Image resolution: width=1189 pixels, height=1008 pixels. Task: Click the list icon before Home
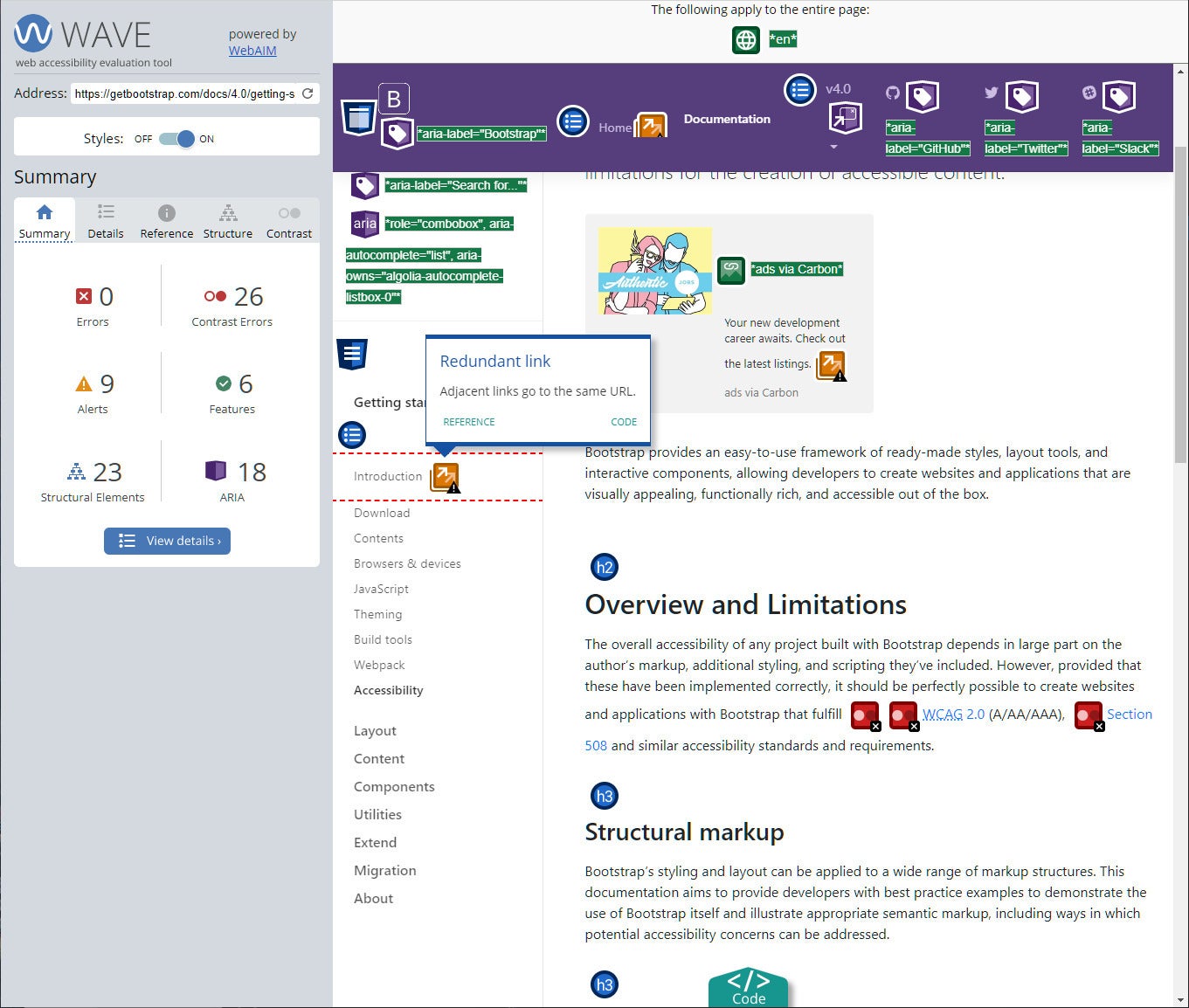pos(573,121)
